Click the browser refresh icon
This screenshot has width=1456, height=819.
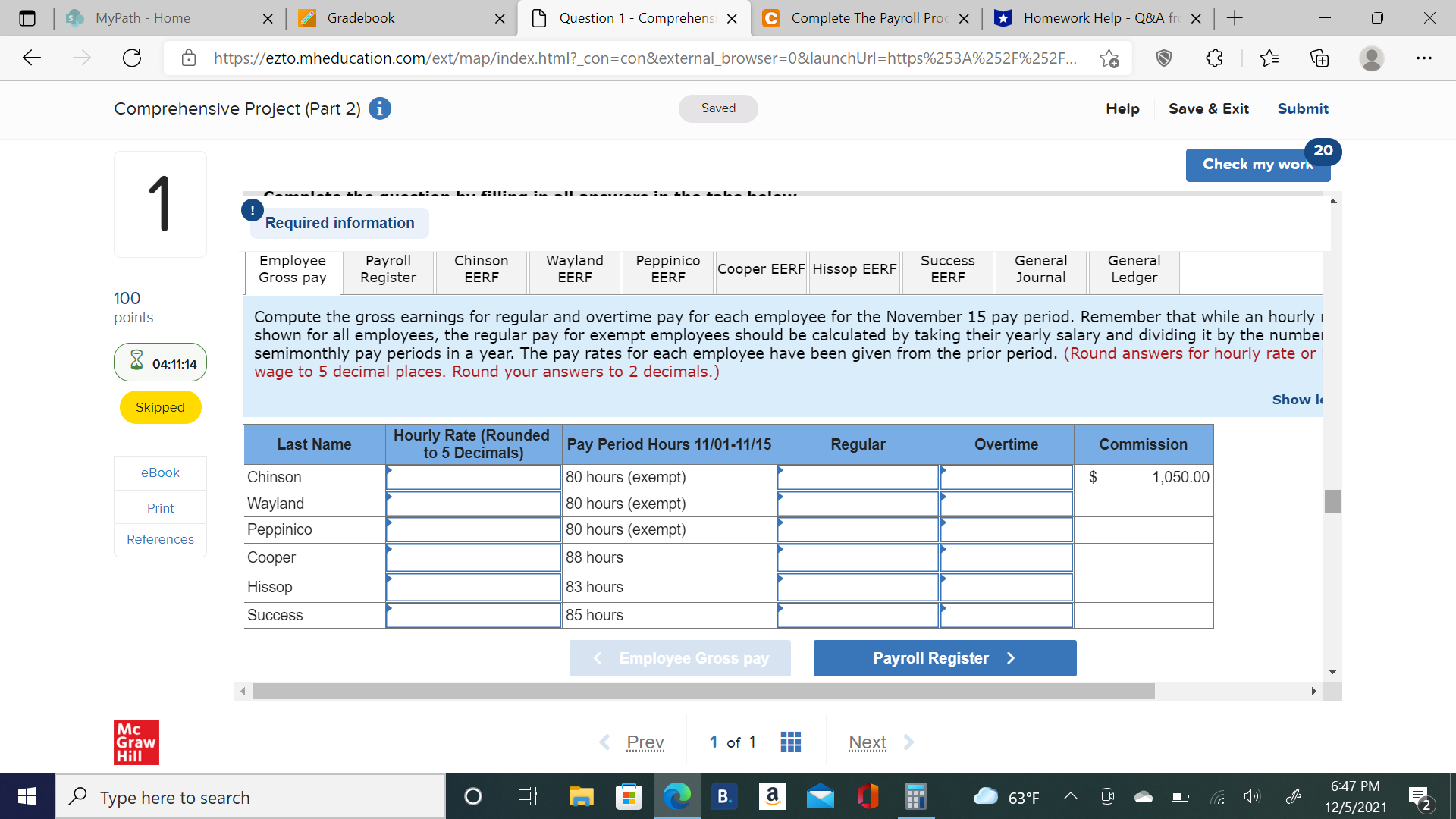[131, 58]
